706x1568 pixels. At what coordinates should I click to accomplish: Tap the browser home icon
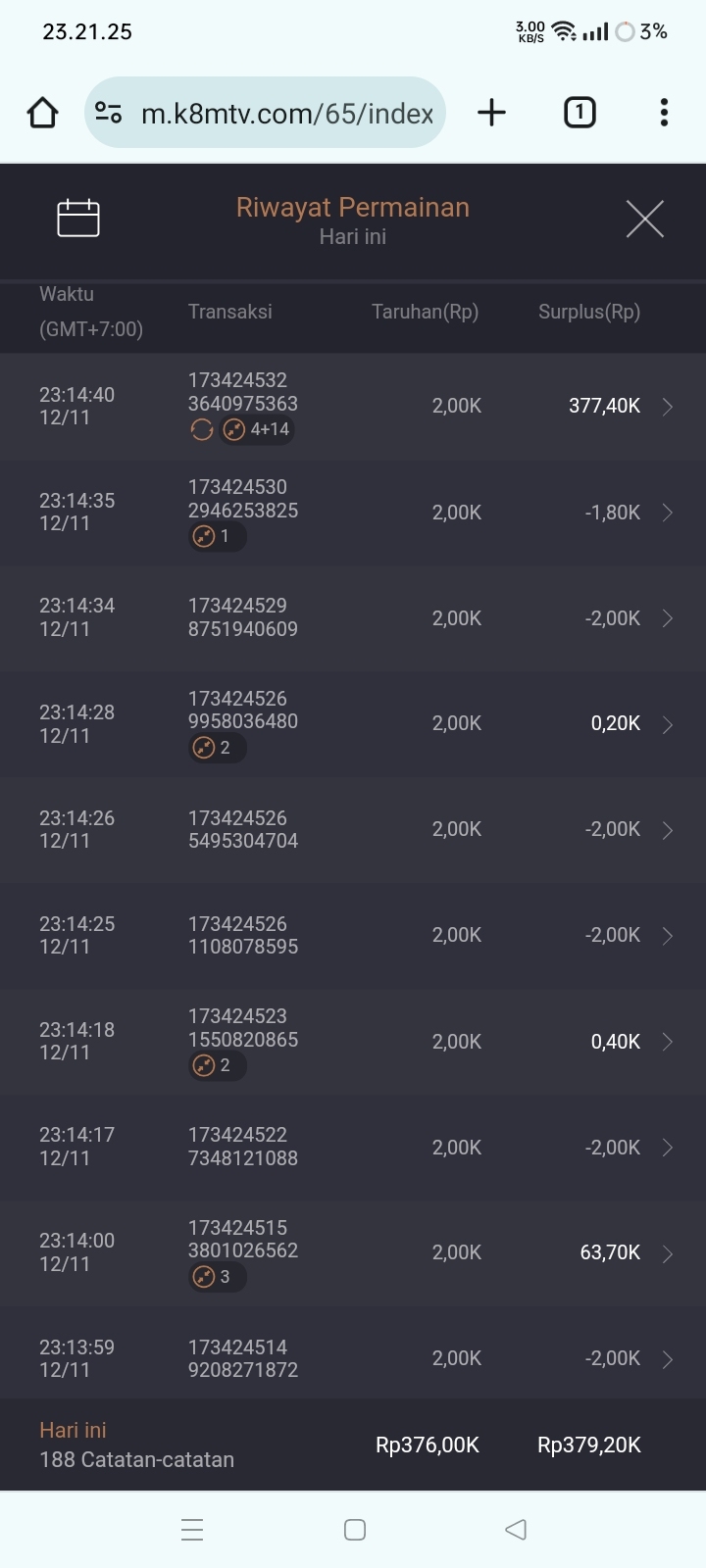(42, 113)
